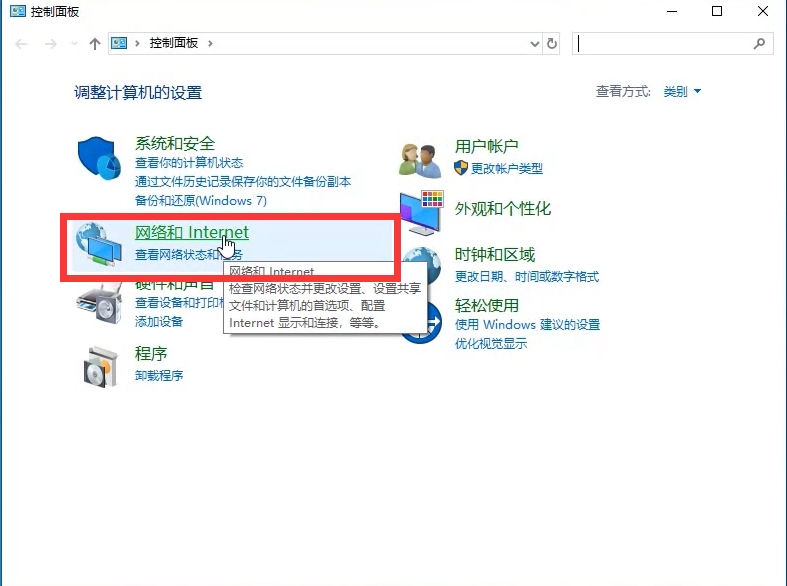Viewport: 787px width, 586px height.
Task: Click 通过文件历史记录保存你的文件备份副本 link
Action: tap(243, 182)
